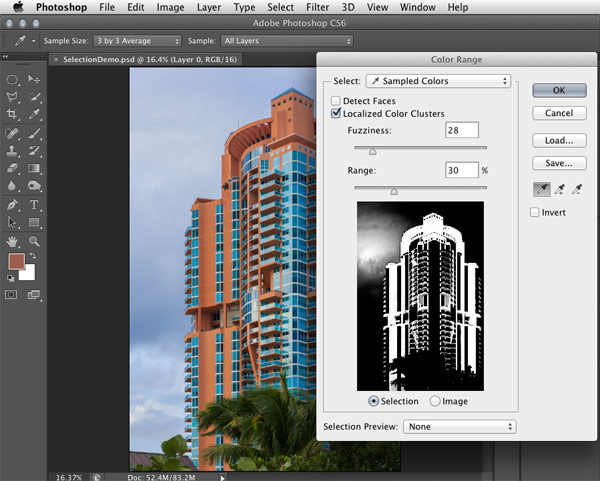Adjust the Range slider handle
The height and width of the screenshot is (481, 600).
[394, 191]
